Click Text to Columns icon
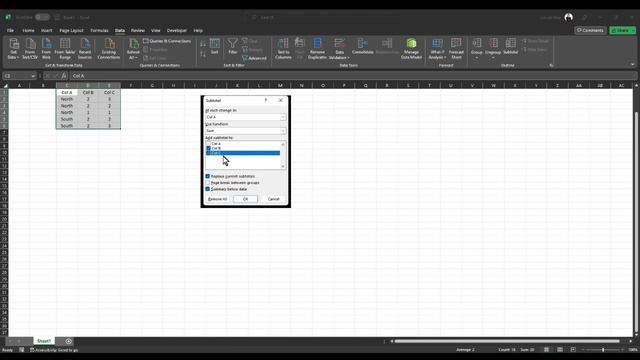This screenshot has height=360, width=640. click(x=283, y=49)
